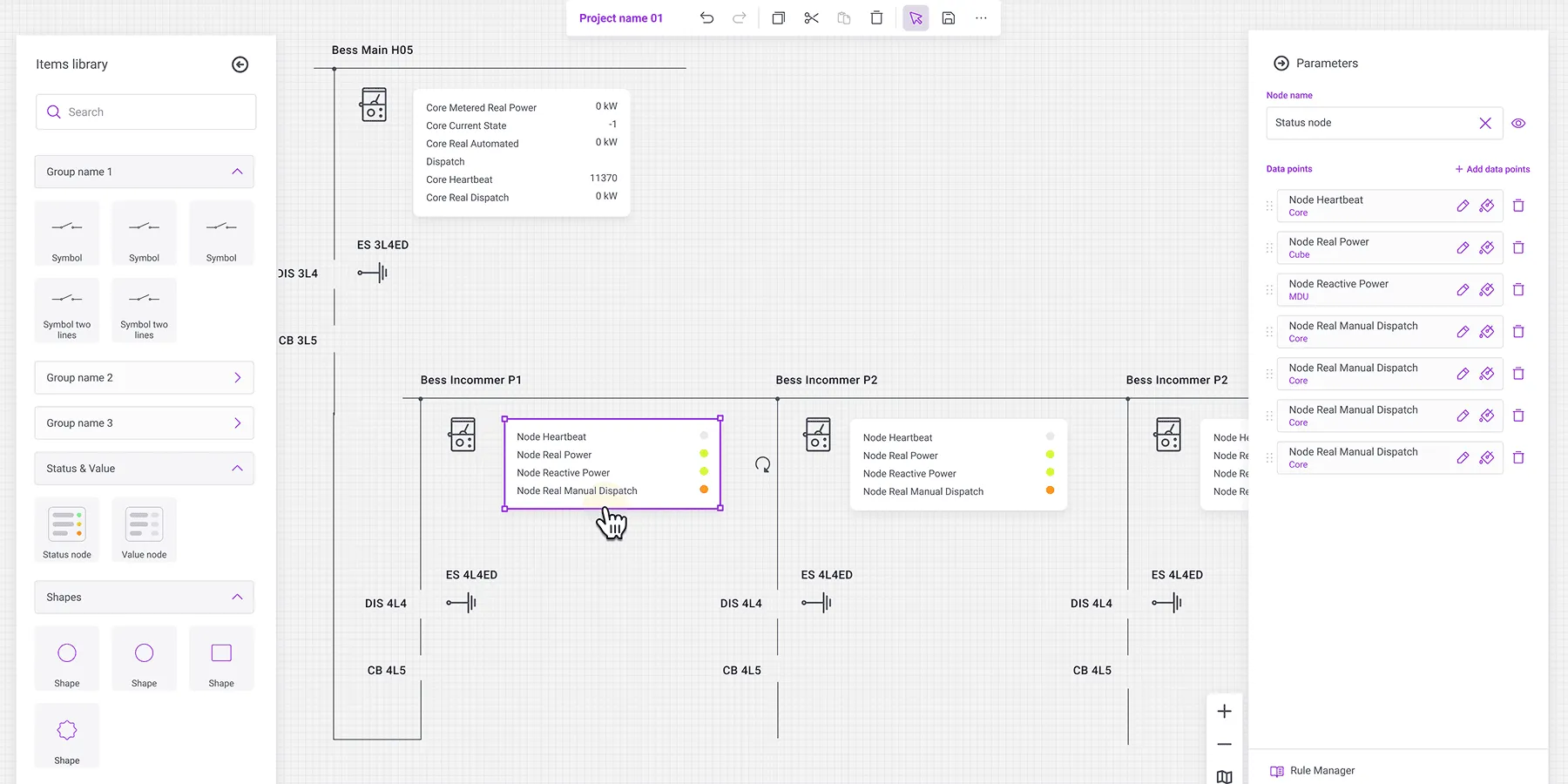Select the meter icon under Bess Main H05
This screenshot has height=784, width=1568.
(x=374, y=105)
